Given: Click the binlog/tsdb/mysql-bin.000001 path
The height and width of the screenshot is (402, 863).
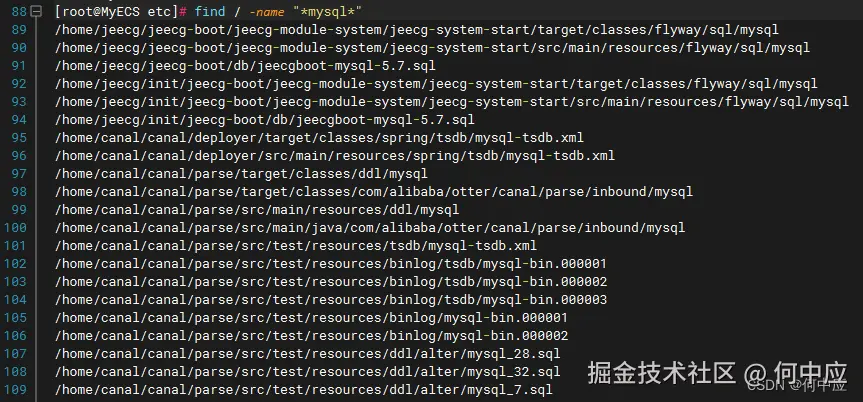Looking at the screenshot, I should coord(331,264).
